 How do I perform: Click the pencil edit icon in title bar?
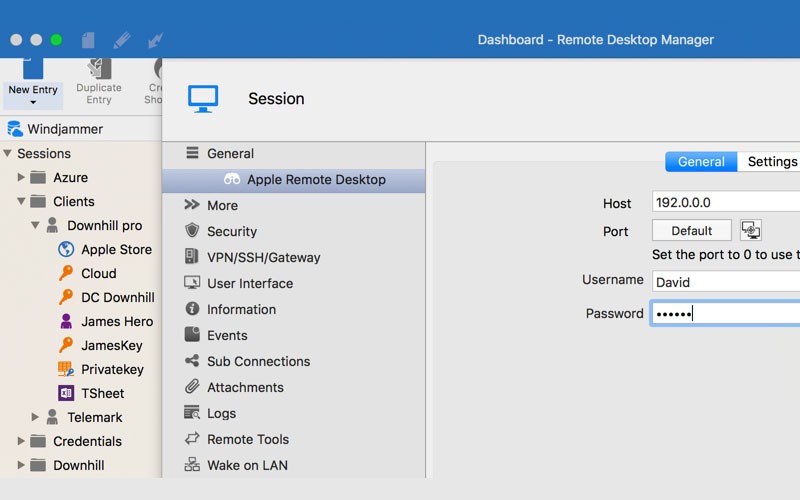tap(121, 40)
